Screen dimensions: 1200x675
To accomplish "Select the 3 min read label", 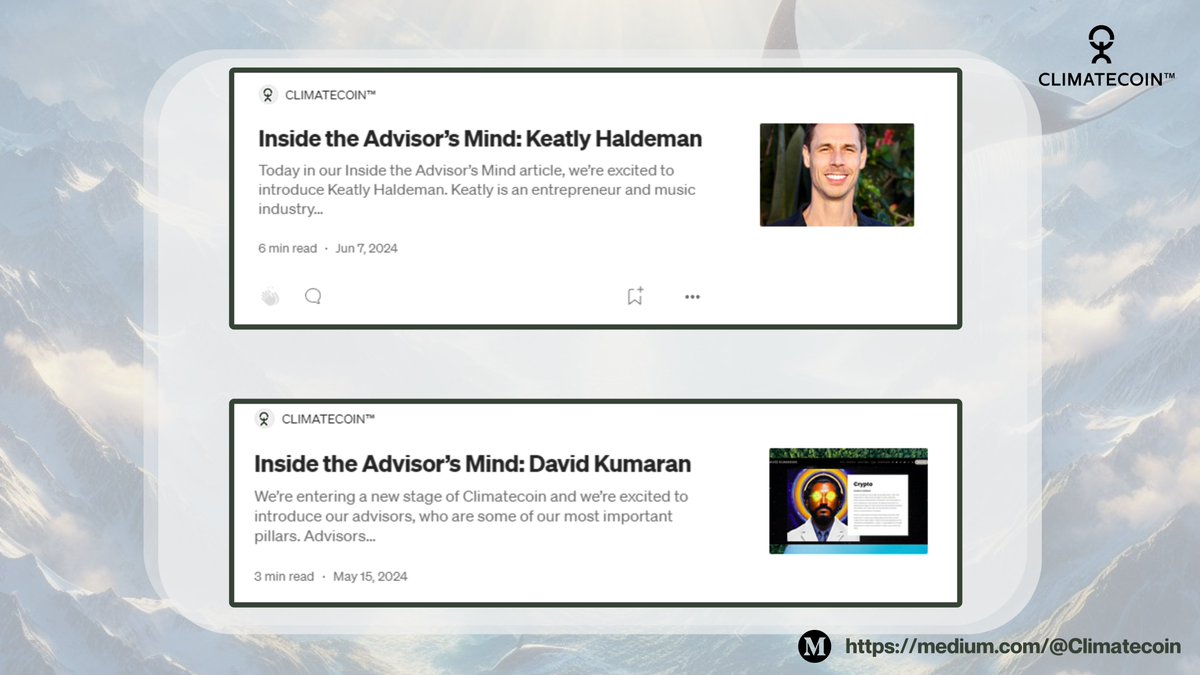I will point(283,576).
